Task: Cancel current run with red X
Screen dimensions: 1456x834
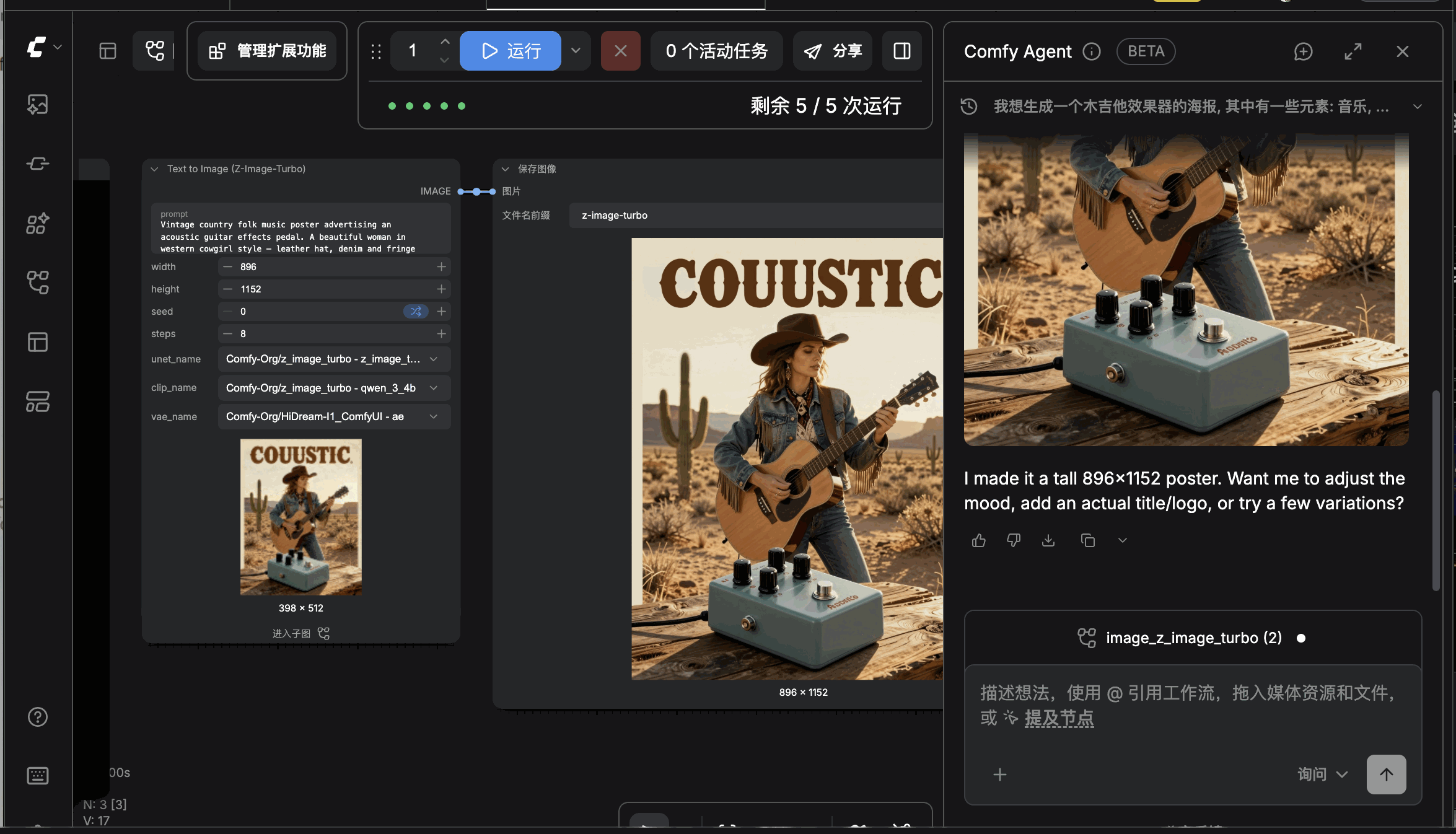Action: [621, 51]
